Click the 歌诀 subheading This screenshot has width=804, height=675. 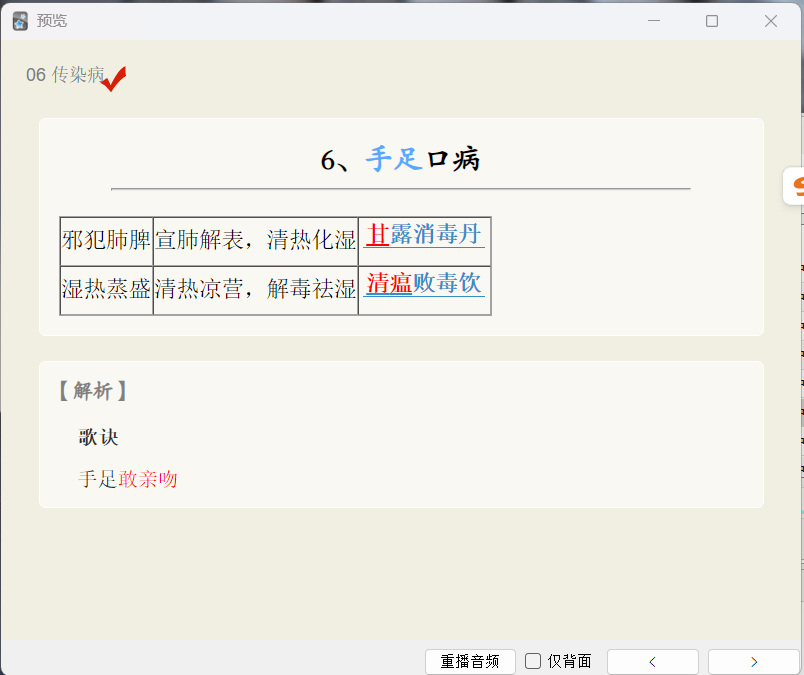(x=98, y=438)
